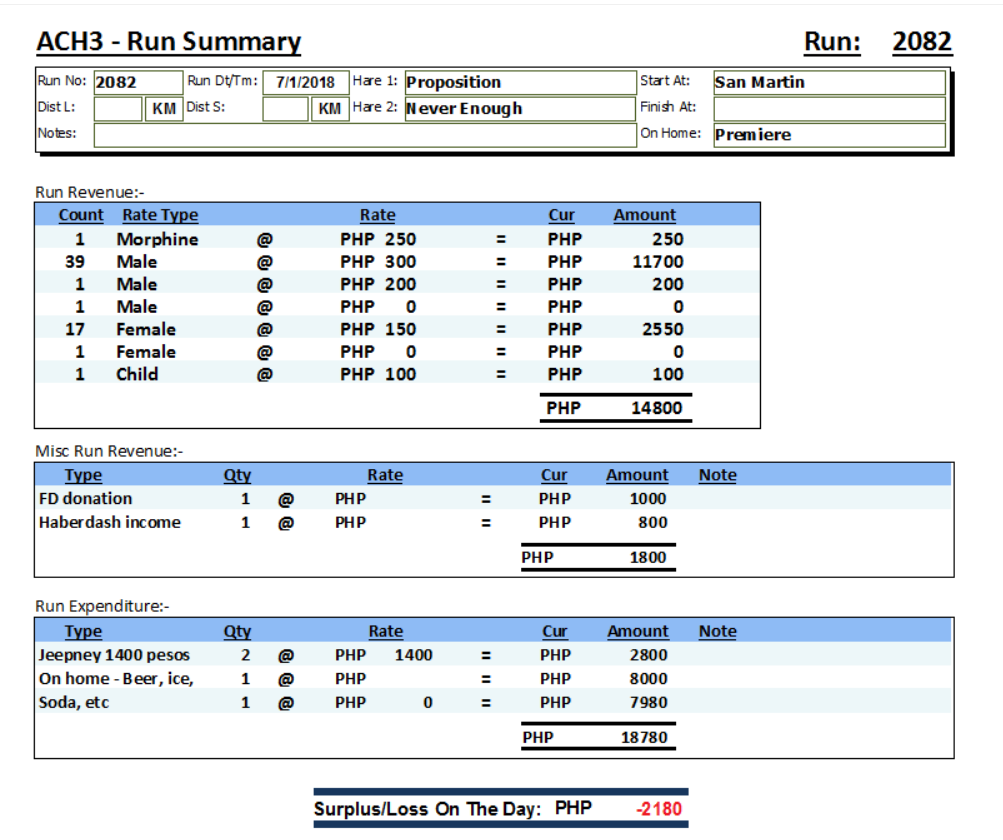Click the Rate Type column header

160,215
